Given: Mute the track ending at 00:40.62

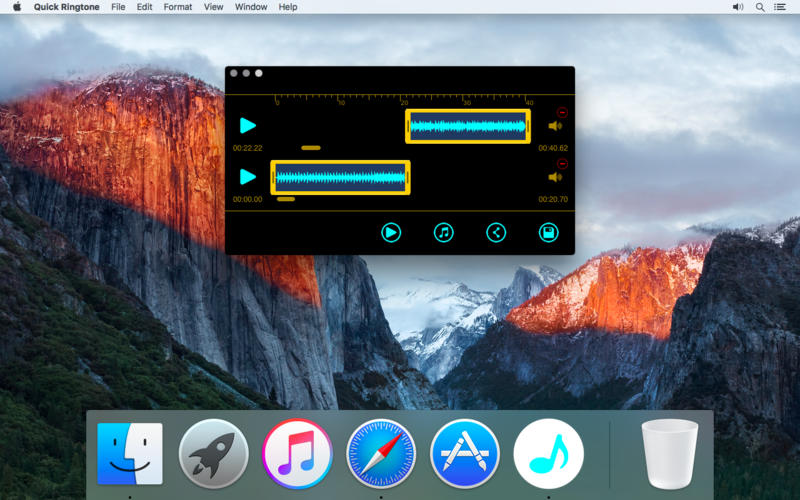Looking at the screenshot, I should [x=555, y=126].
